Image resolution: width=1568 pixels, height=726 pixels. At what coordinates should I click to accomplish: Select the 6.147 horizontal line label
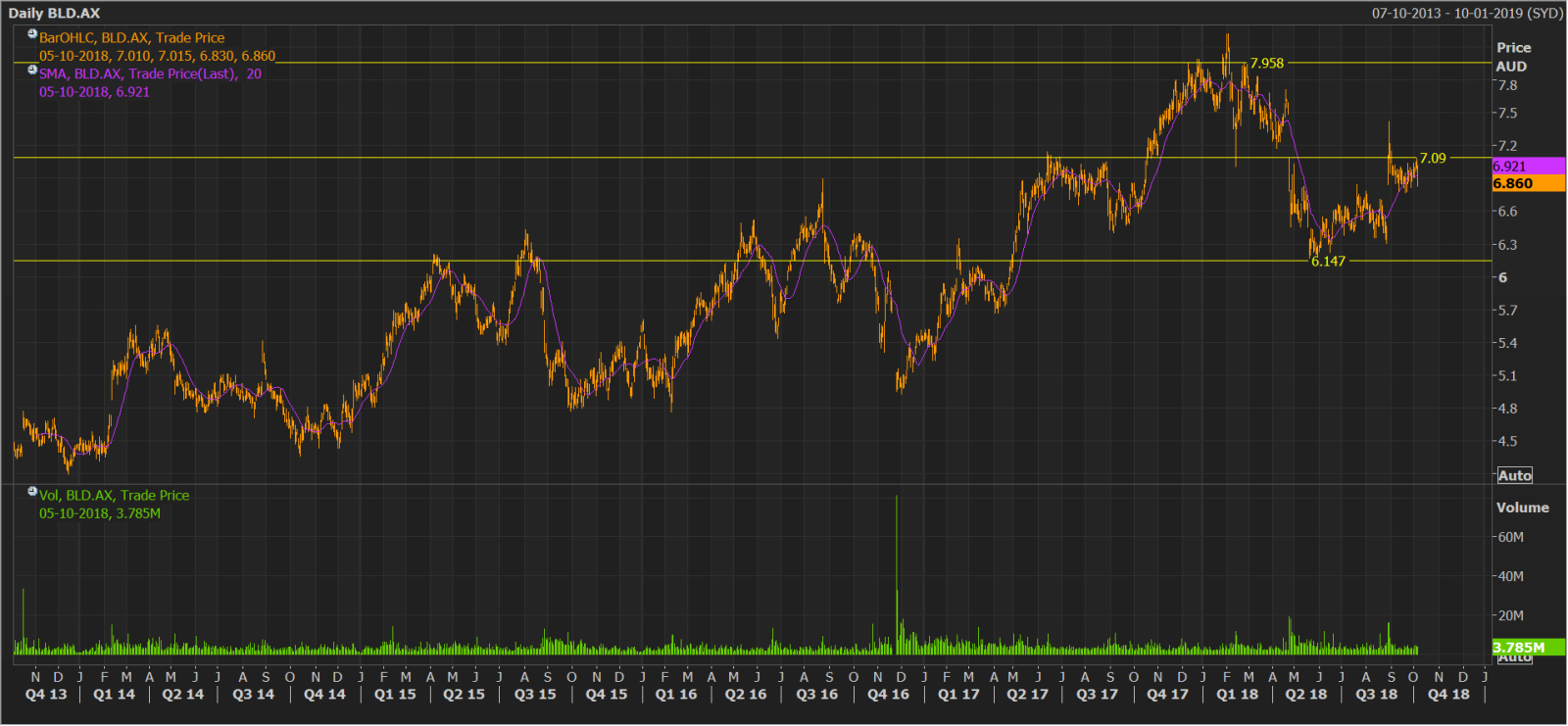[x=1328, y=262]
